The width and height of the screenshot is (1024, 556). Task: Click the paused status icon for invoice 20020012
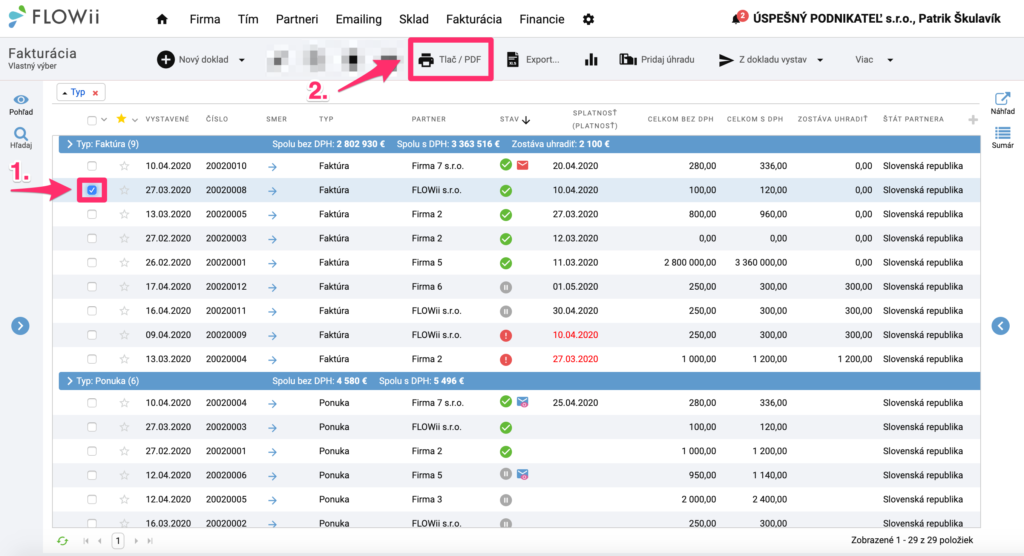click(505, 287)
